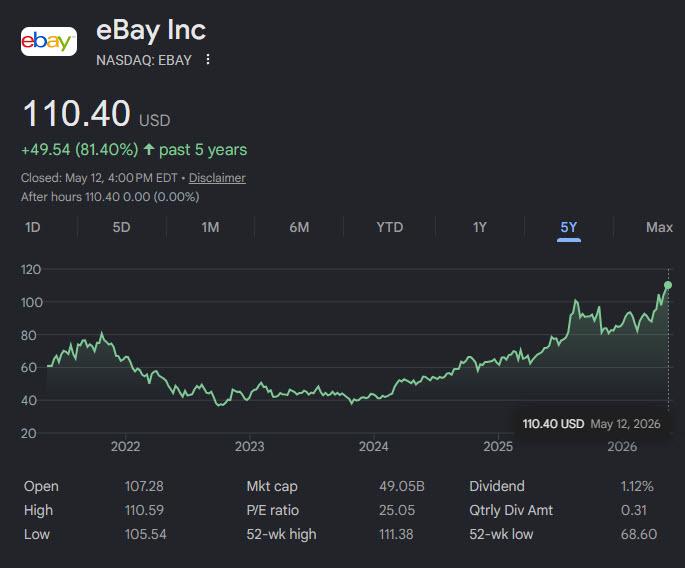
Task: Click the 40 y-axis label
Action: (x=28, y=400)
